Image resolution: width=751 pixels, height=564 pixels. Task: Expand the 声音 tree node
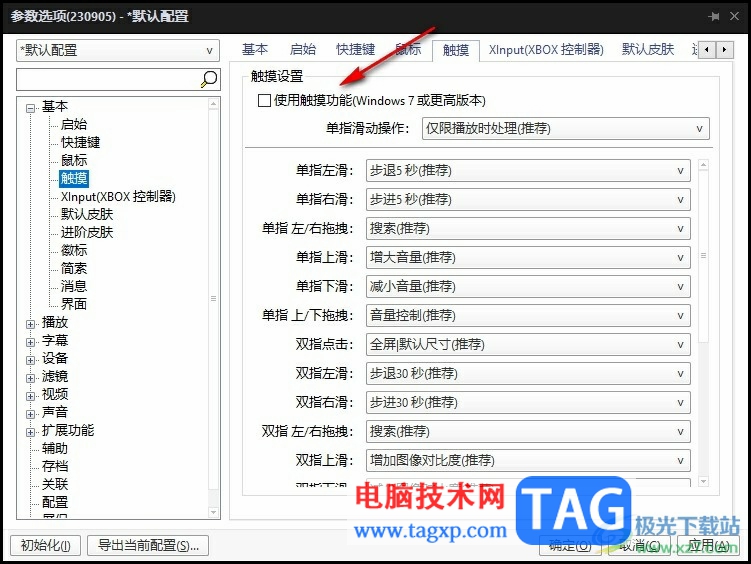(x=31, y=414)
